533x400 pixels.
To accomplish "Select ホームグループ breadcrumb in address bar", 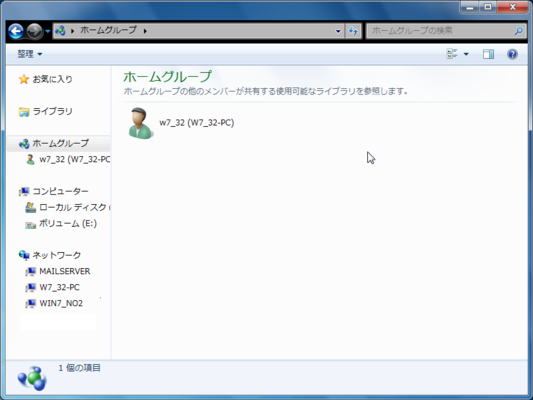I will click(x=108, y=30).
